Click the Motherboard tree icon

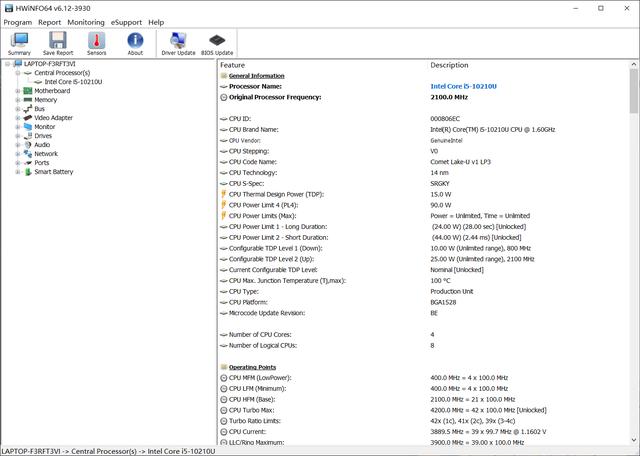tap(28, 91)
